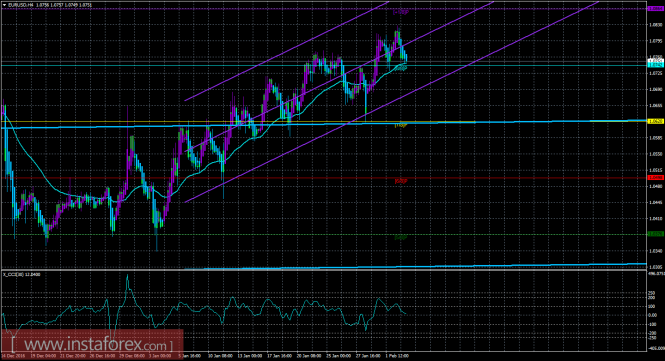Viewport: 665px width, 361px height.
Task: Click the red label on the red level line
Action: [401, 181]
